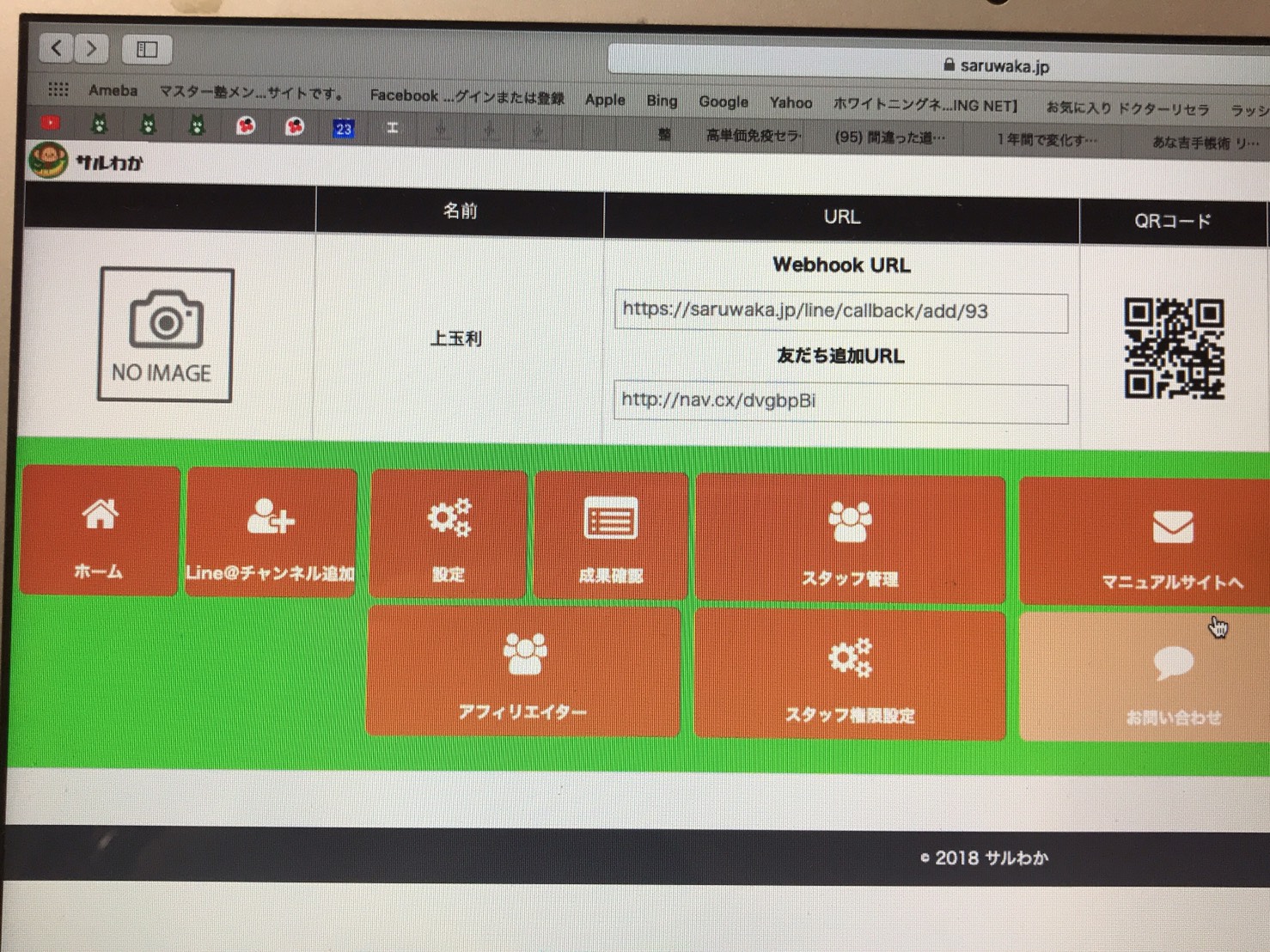Open the Ameba bookmark
The width and height of the screenshot is (1270, 952).
[113, 91]
